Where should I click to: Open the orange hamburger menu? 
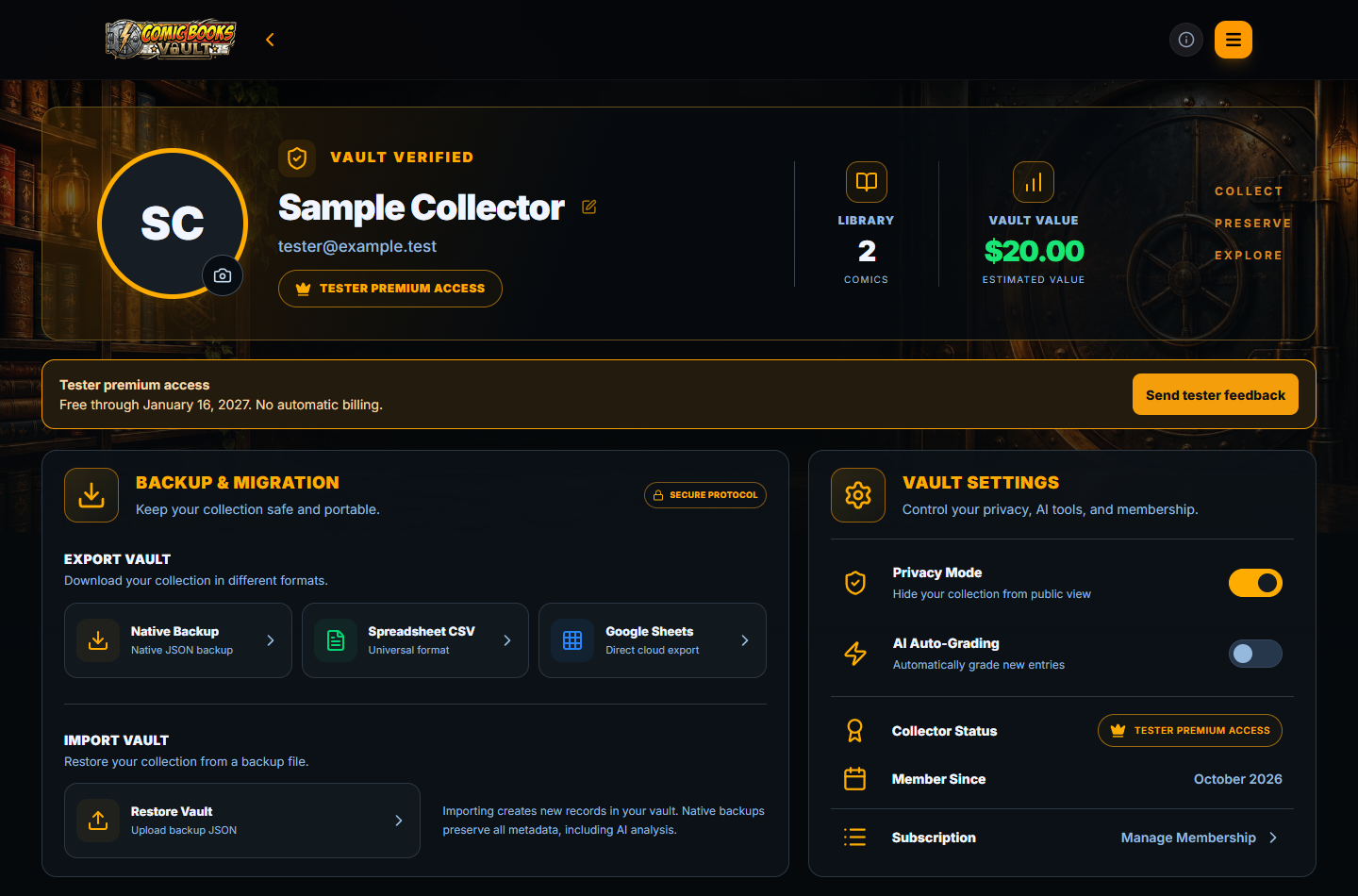click(x=1234, y=40)
